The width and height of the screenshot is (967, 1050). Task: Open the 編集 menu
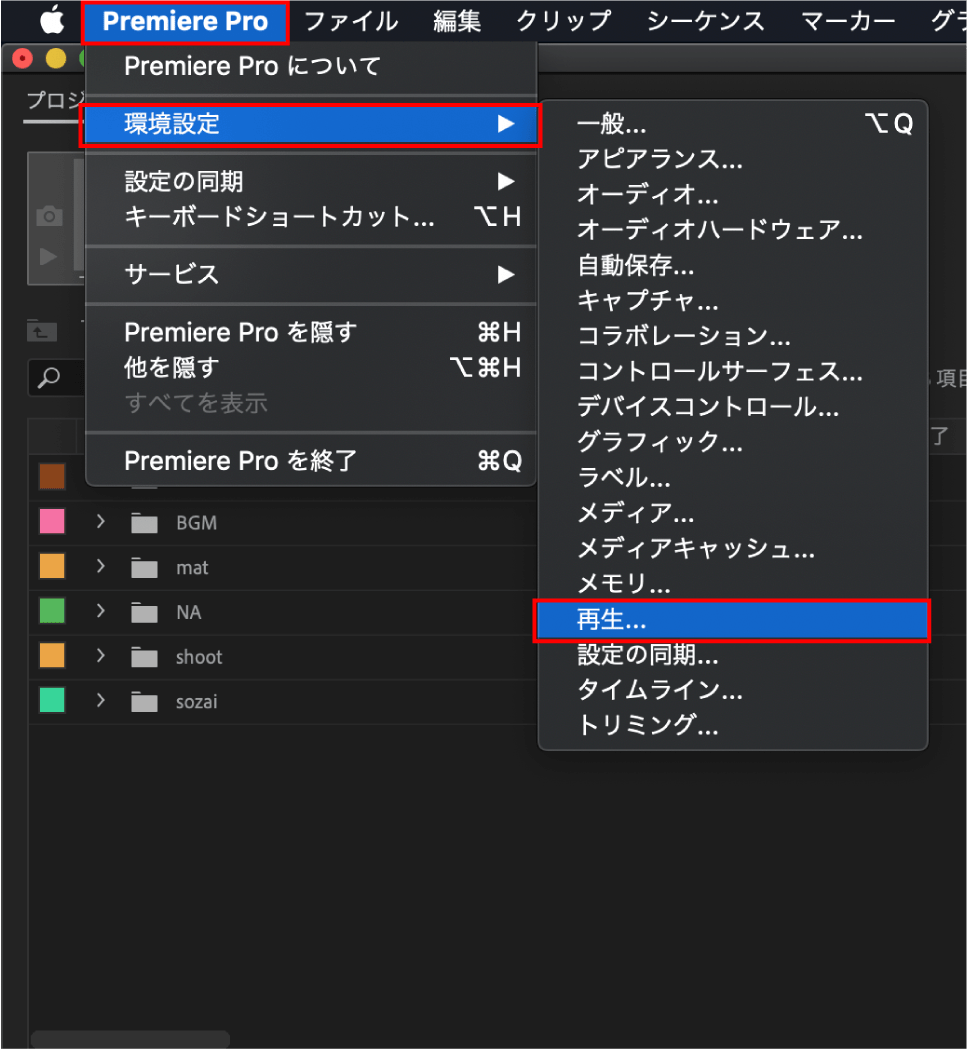click(457, 21)
